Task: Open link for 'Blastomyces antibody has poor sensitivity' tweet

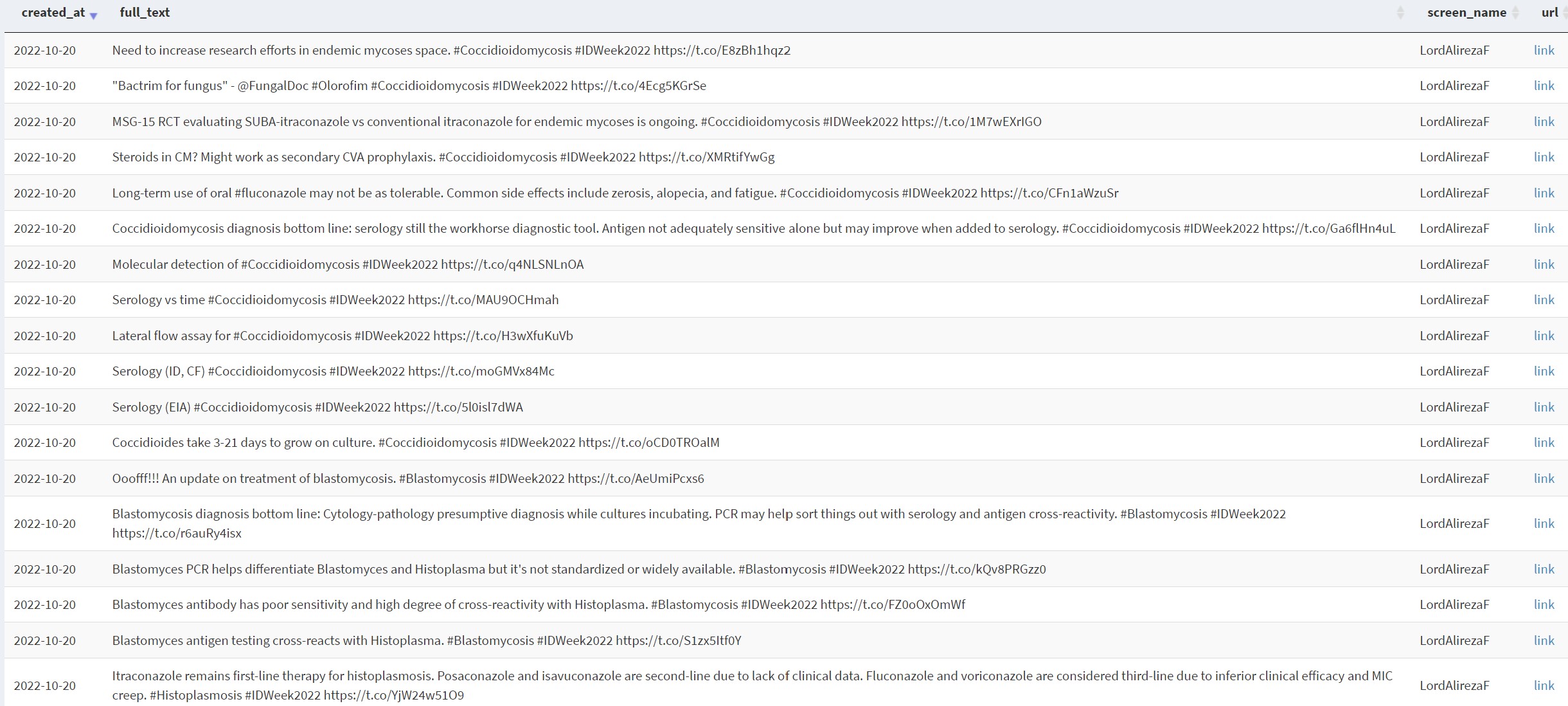Action: pos(1544,604)
